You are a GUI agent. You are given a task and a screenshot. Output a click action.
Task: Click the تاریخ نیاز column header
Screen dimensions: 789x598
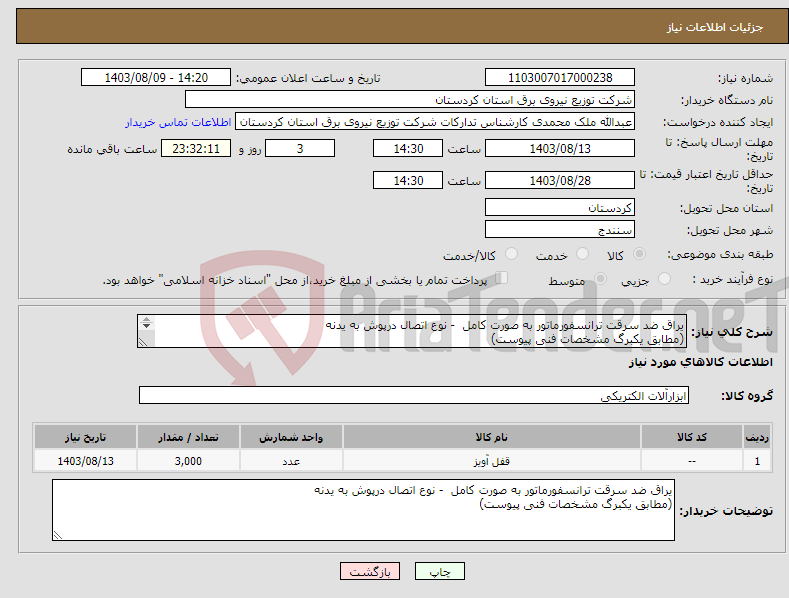pyautogui.click(x=86, y=437)
